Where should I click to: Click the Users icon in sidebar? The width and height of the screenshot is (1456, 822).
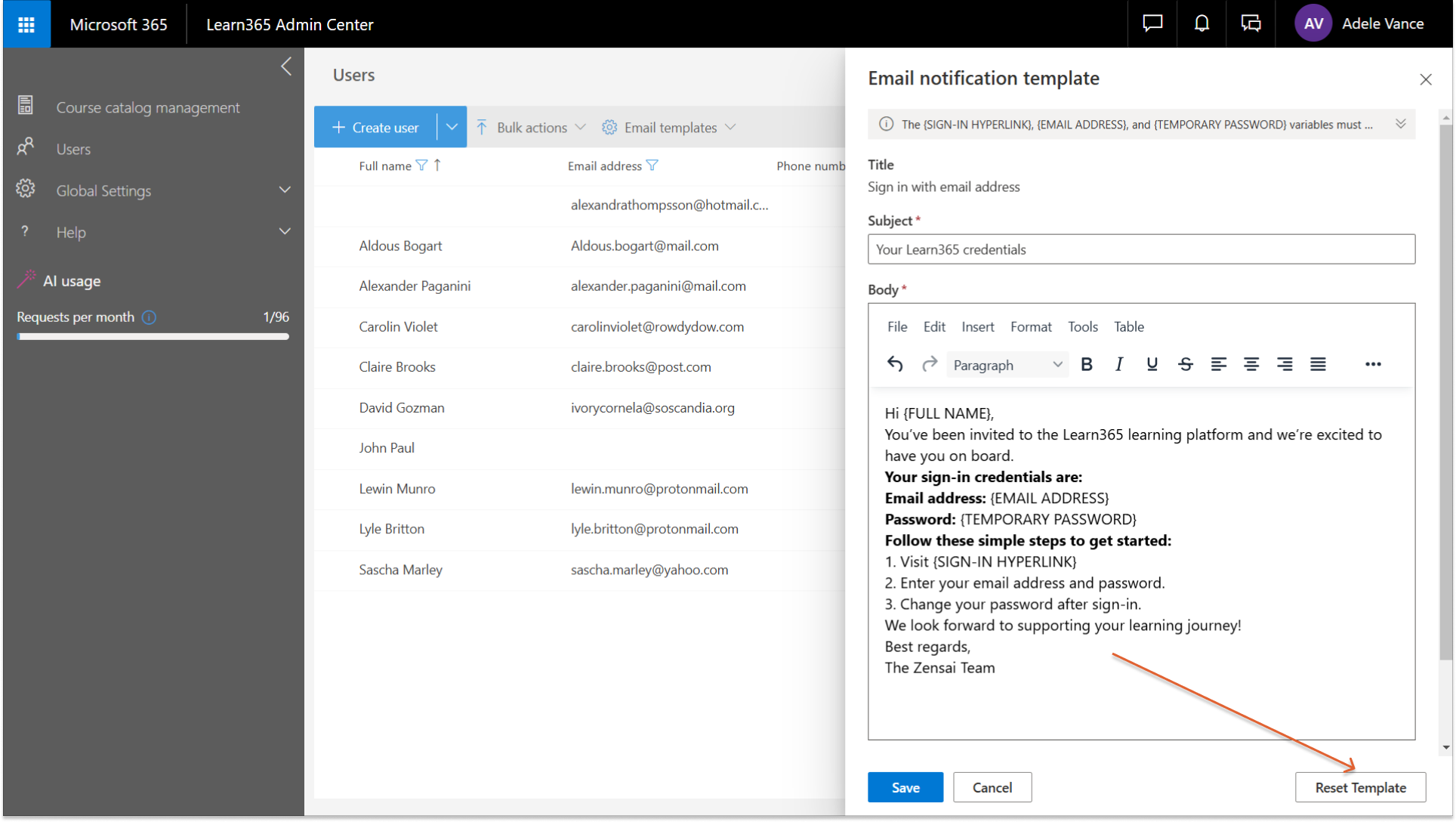coord(26,147)
